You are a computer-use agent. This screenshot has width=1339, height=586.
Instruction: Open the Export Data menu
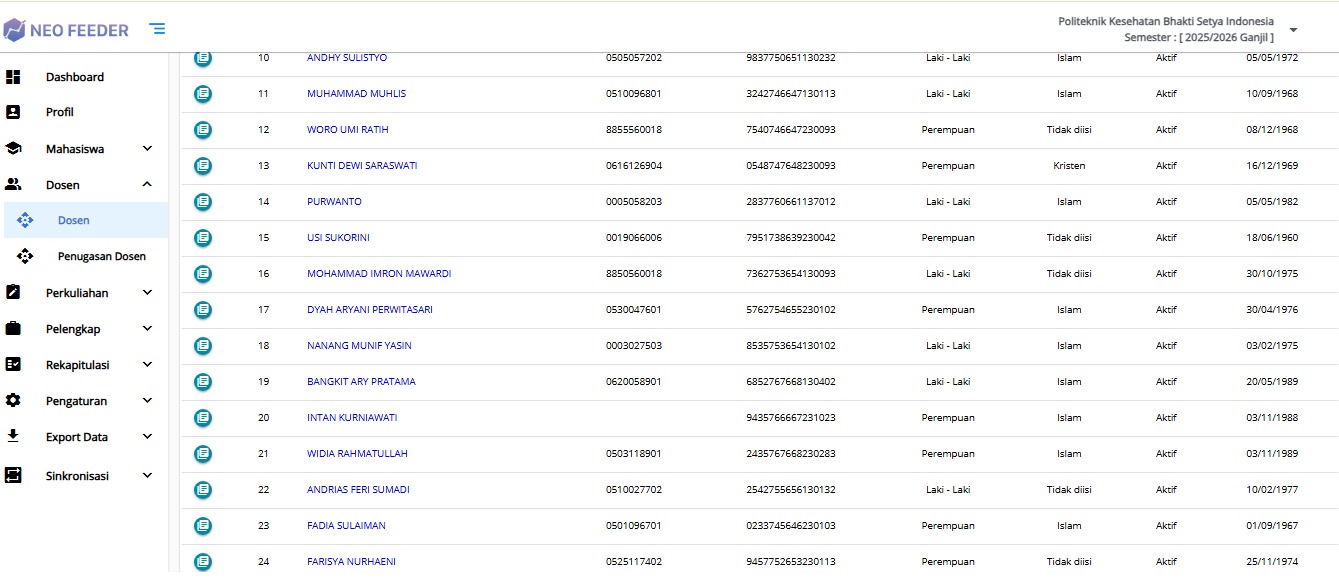(77, 437)
